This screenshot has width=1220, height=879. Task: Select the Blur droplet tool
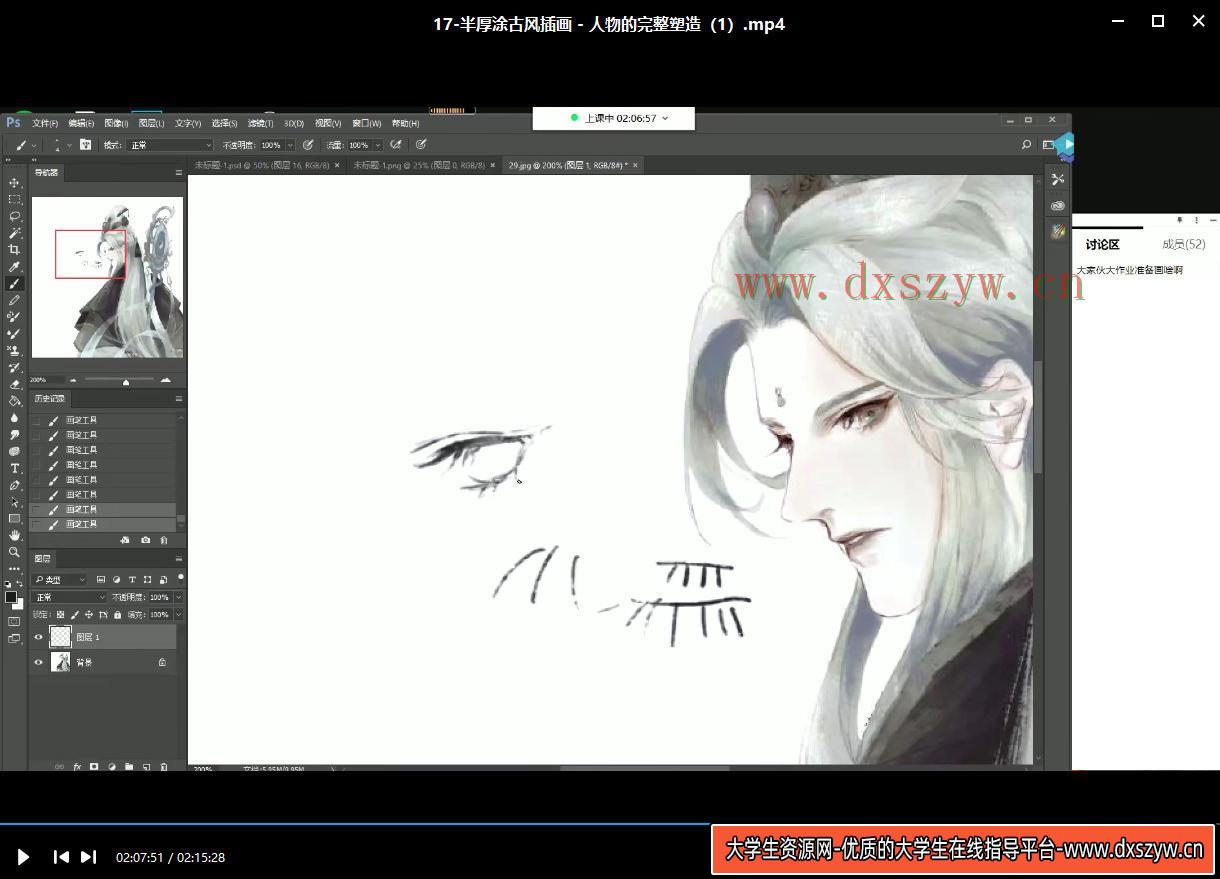(14, 418)
